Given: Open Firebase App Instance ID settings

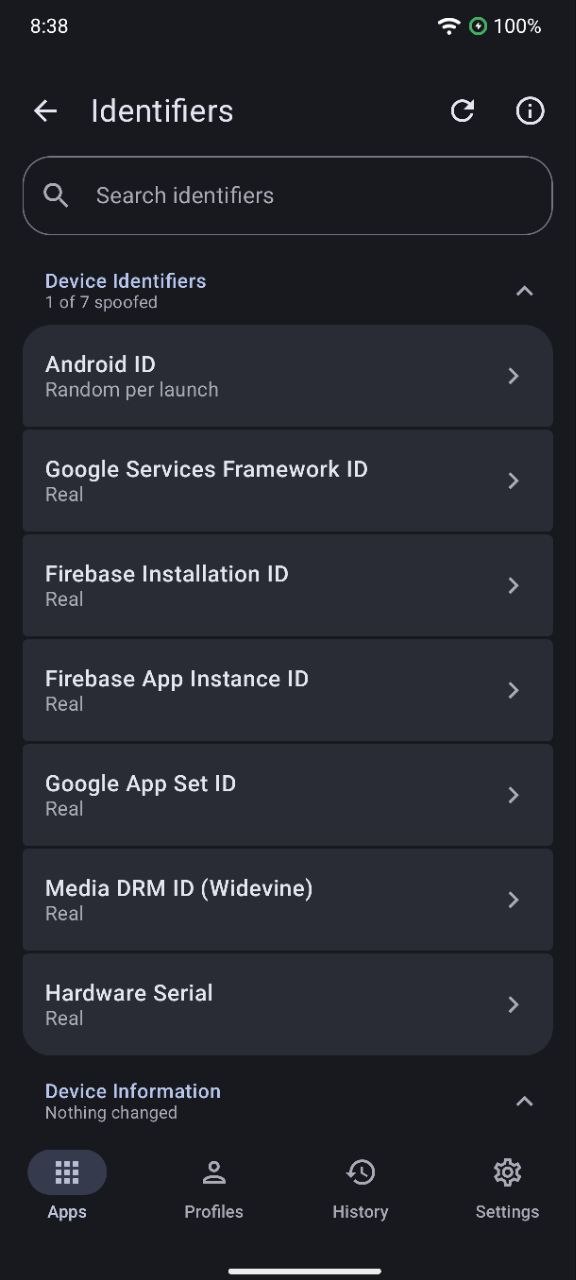Looking at the screenshot, I should pyautogui.click(x=288, y=690).
